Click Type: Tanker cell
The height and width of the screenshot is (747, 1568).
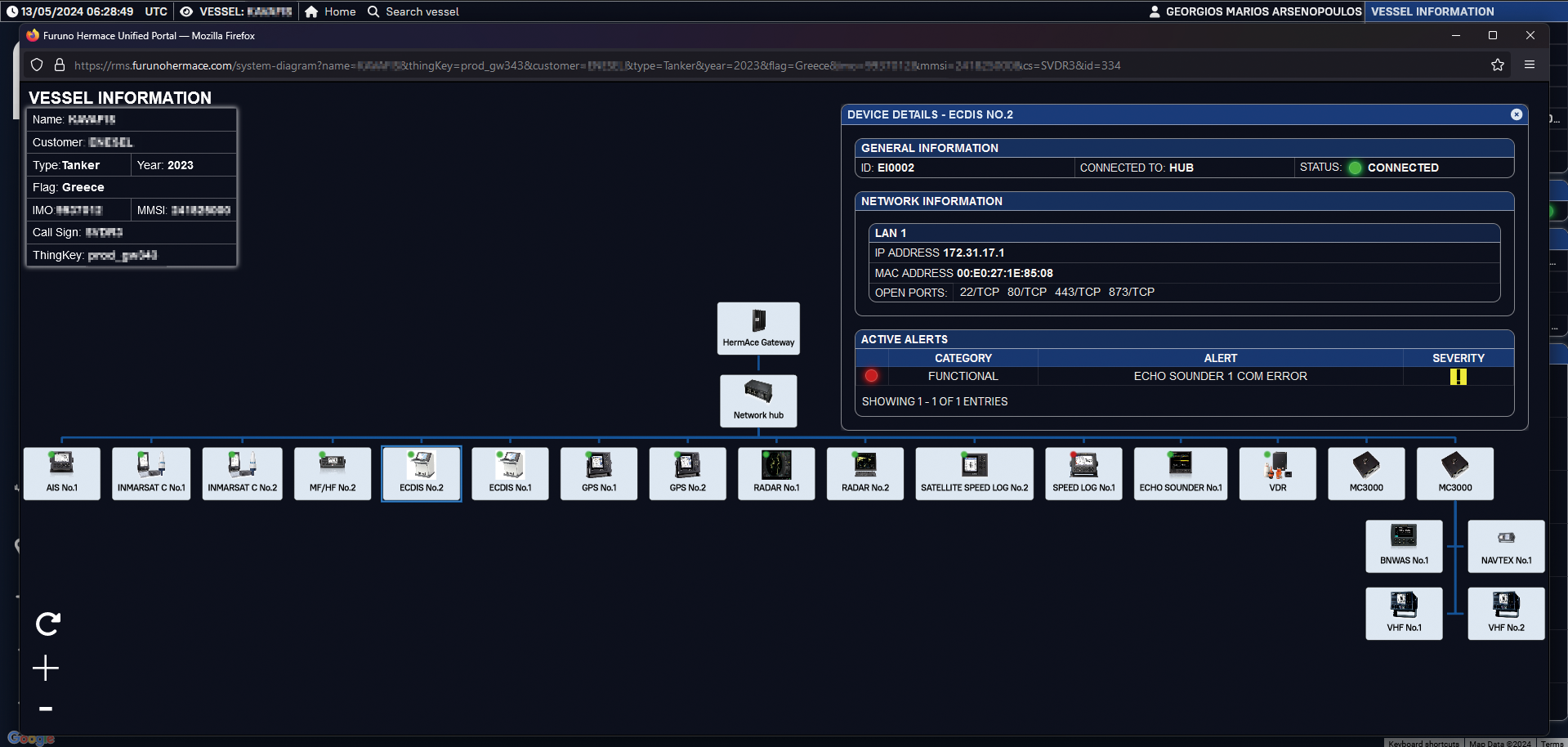click(x=79, y=165)
